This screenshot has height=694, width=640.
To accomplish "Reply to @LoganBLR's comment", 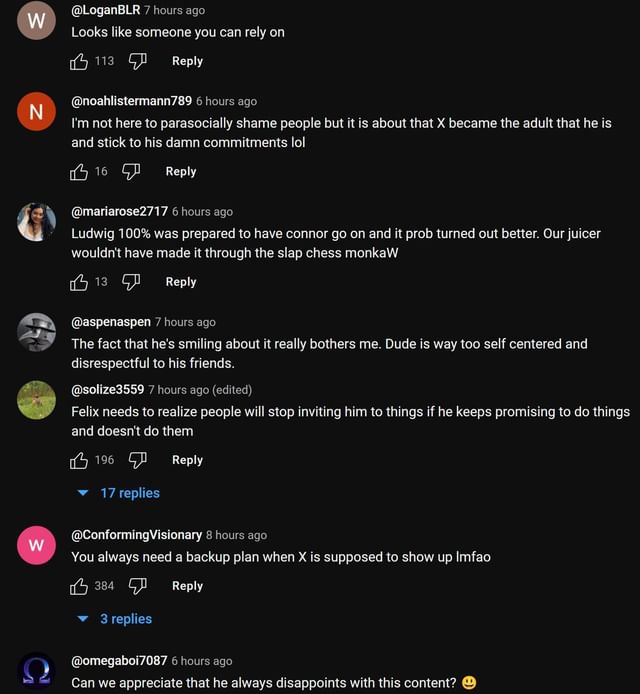I will point(187,61).
